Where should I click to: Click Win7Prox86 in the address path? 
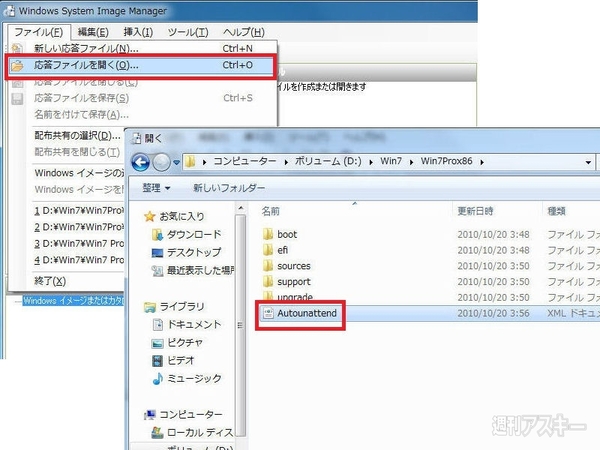point(447,161)
